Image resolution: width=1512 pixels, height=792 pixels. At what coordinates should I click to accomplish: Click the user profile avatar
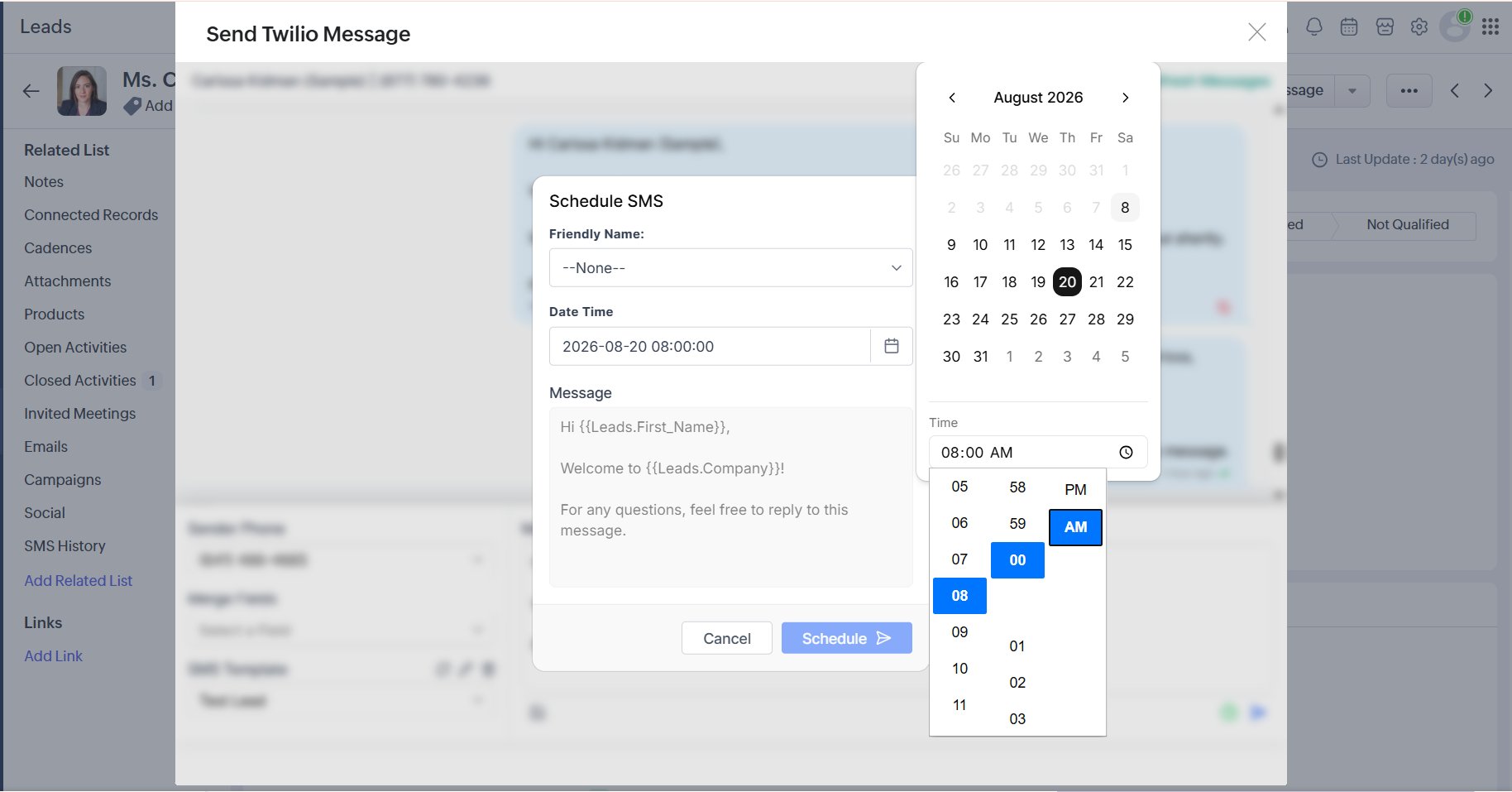(x=1455, y=26)
